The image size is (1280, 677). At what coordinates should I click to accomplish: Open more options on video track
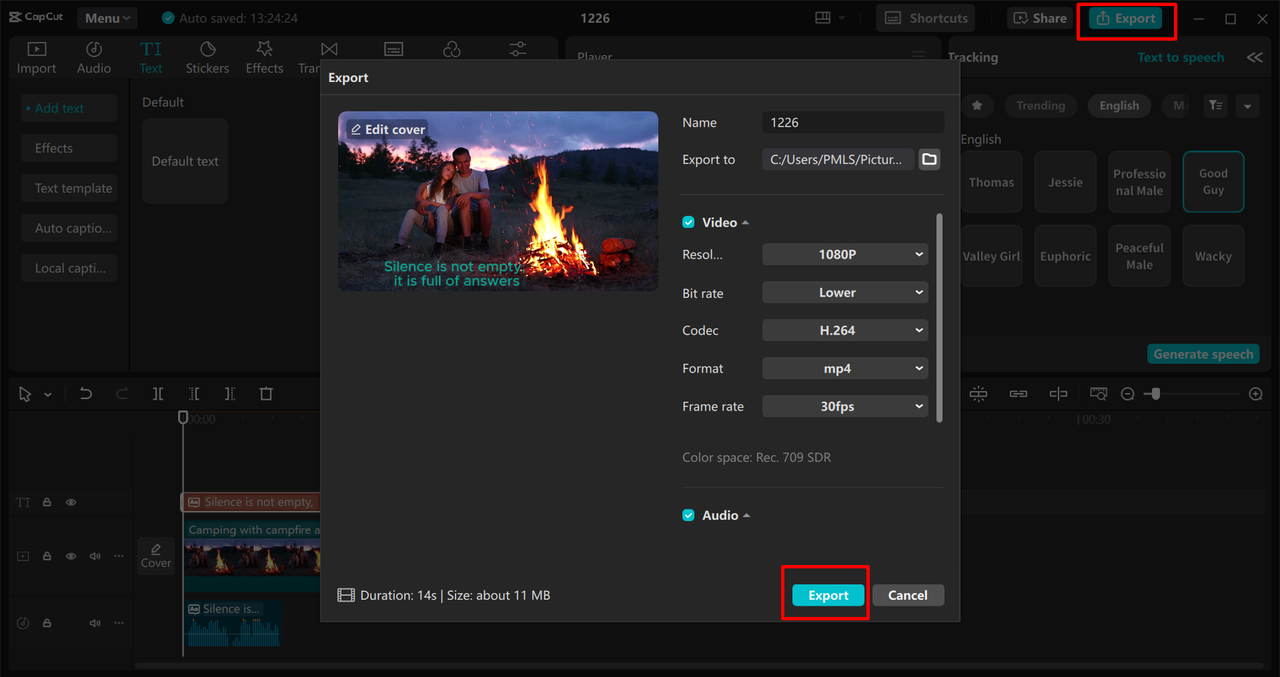(119, 556)
